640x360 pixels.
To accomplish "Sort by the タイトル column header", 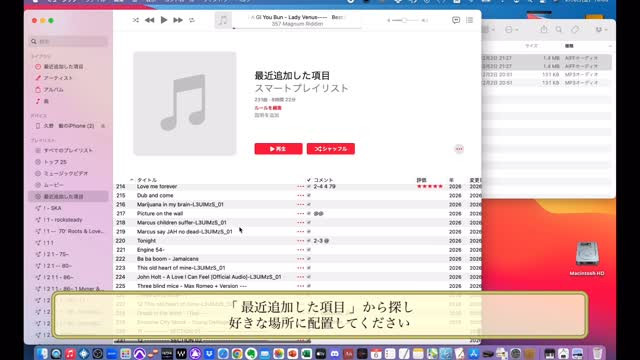I will point(147,180).
